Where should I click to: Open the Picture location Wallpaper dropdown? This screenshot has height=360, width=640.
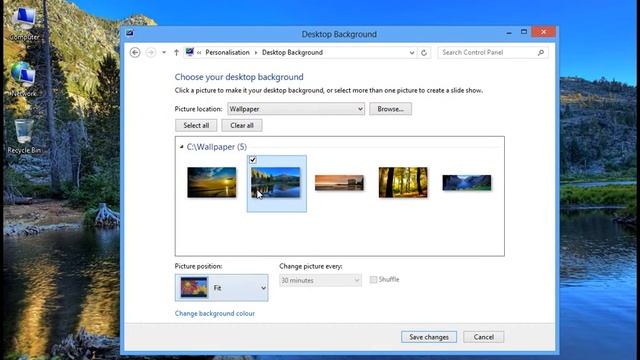point(296,109)
